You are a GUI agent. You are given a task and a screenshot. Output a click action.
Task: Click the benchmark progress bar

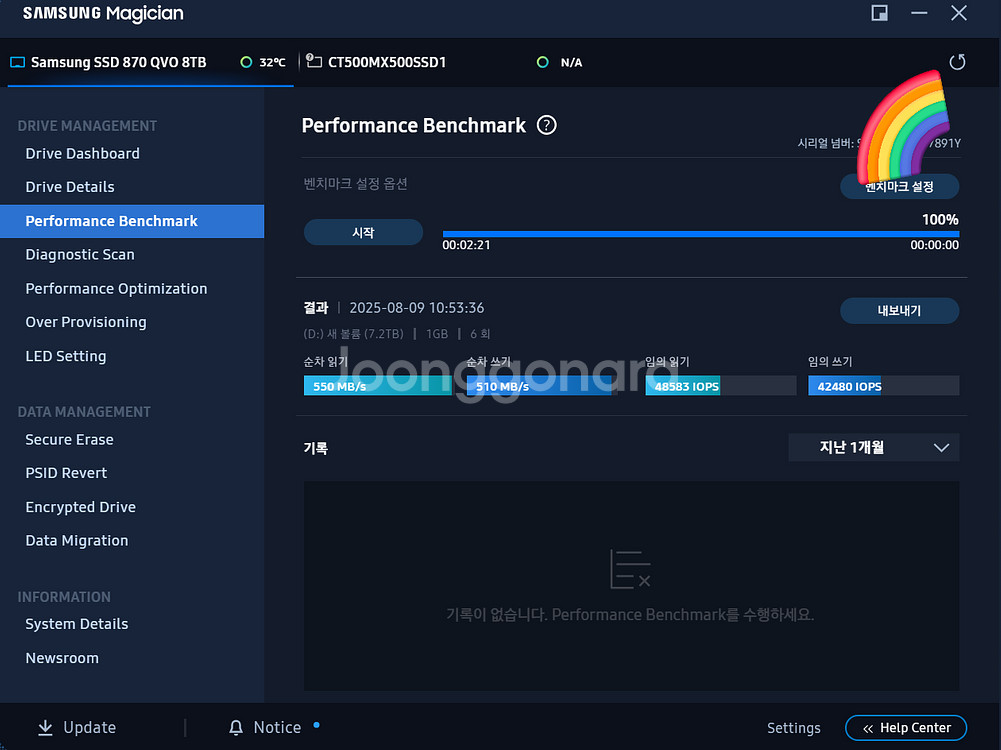(700, 234)
